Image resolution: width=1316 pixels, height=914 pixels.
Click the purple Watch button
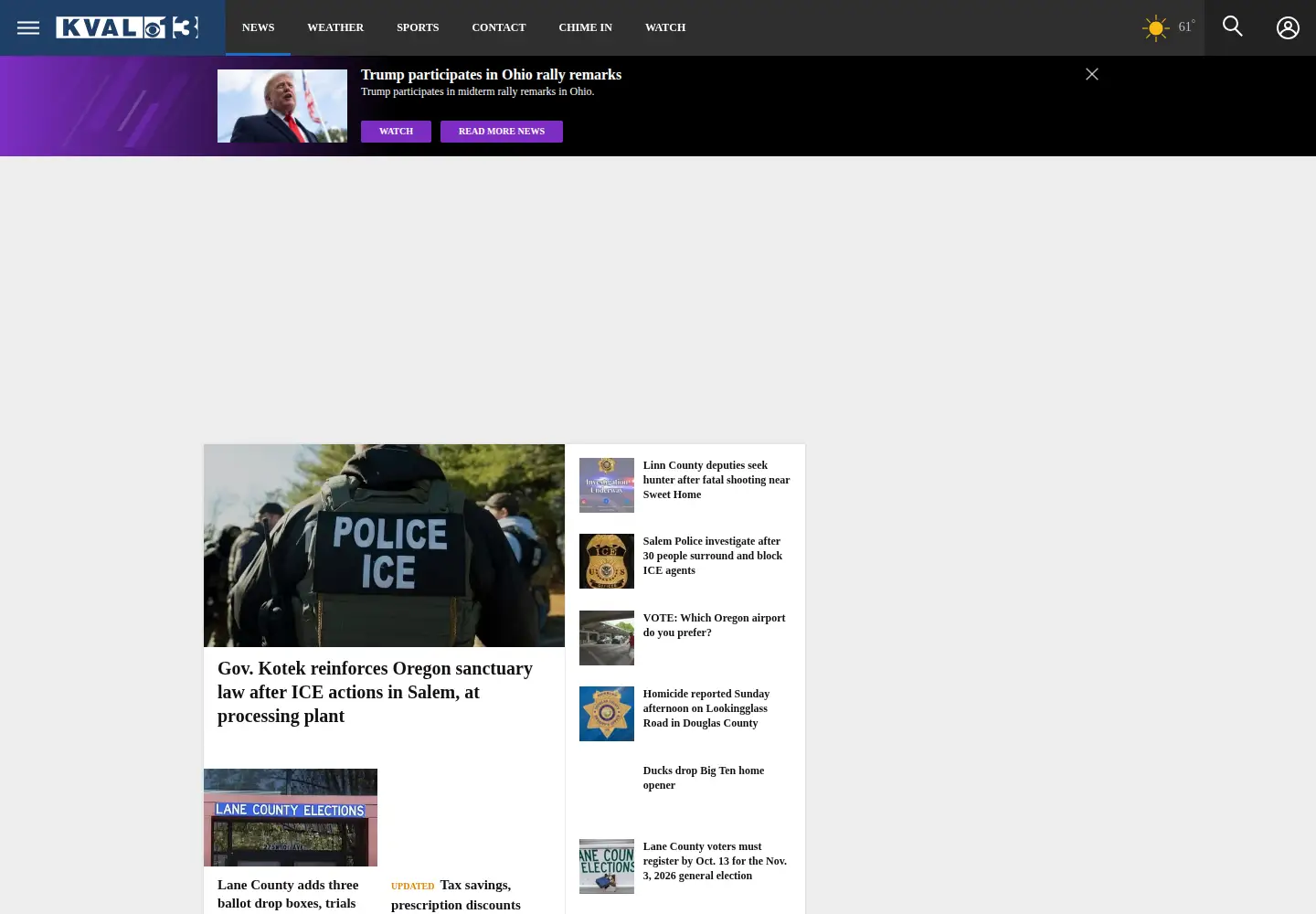click(396, 132)
